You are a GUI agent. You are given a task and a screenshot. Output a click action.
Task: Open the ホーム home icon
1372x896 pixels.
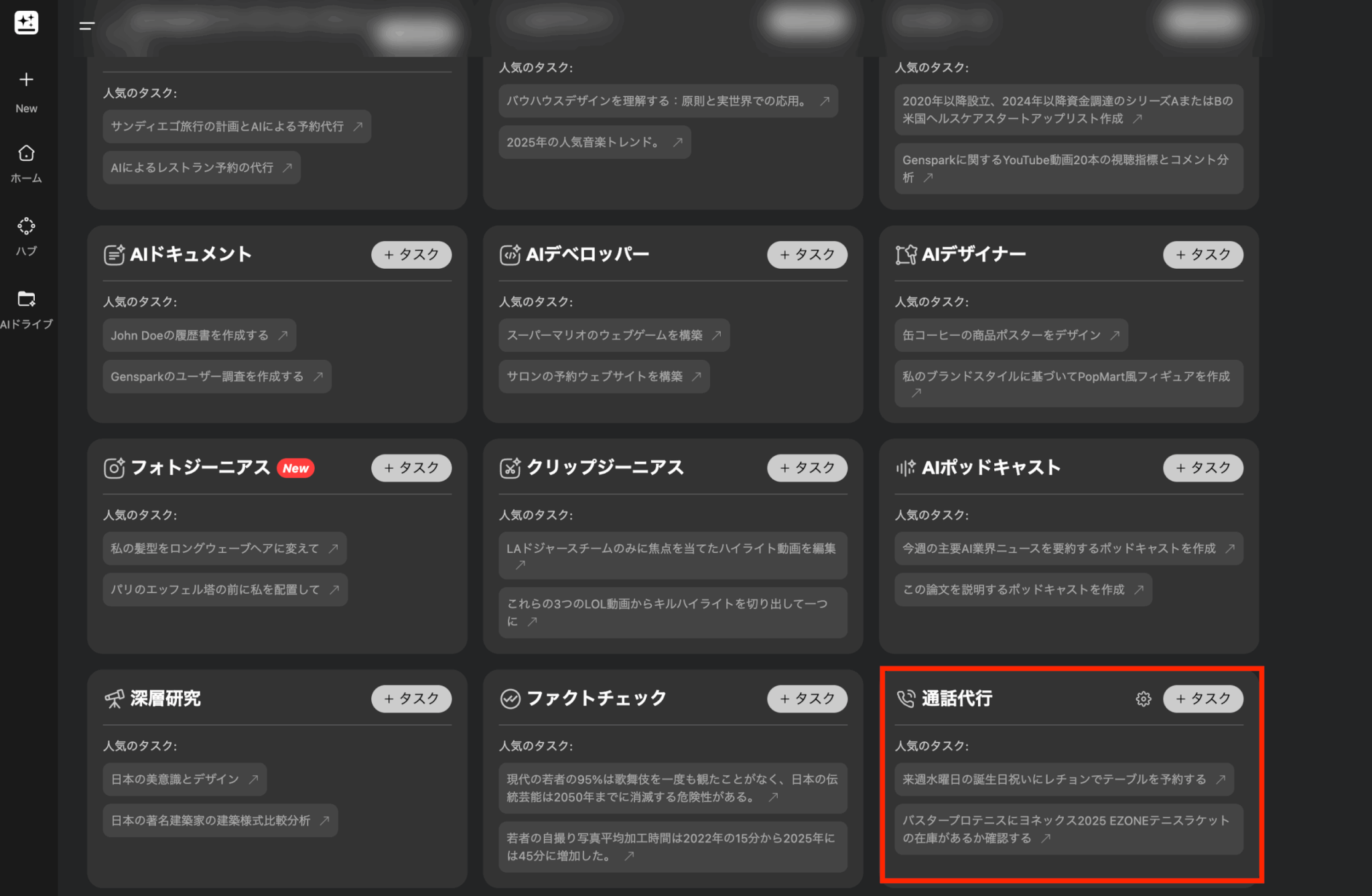point(26,153)
